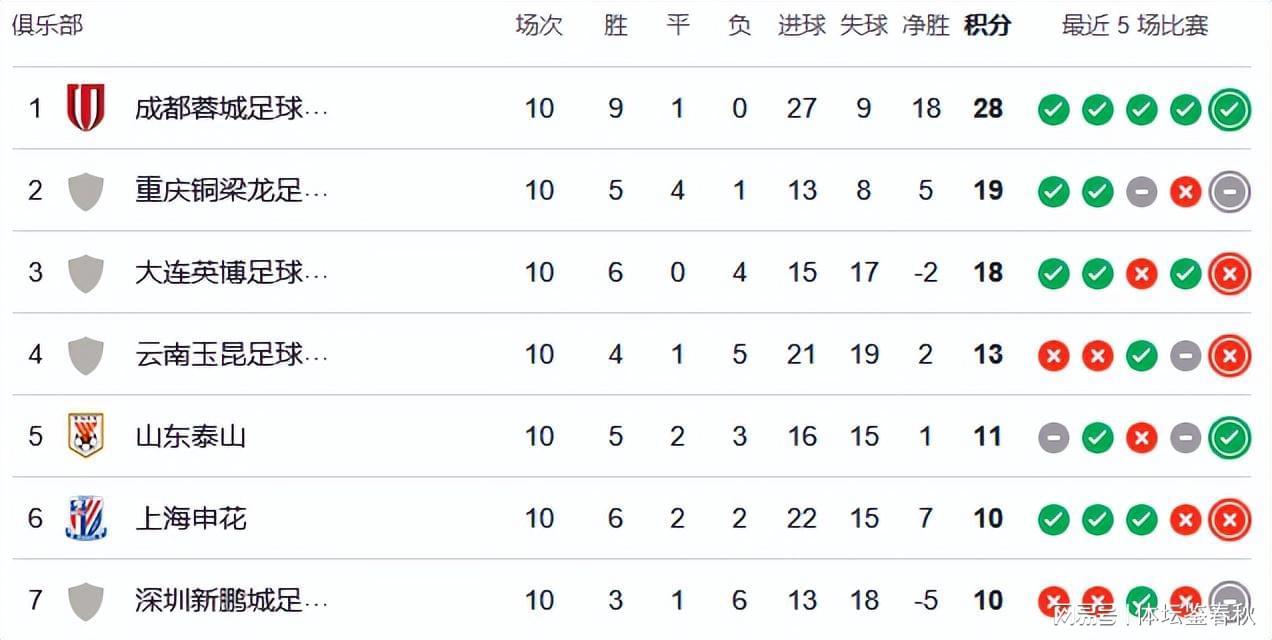This screenshot has height=640, width=1272.
Task: Open the 成都蓉城足球 club link
Action: tap(232, 109)
